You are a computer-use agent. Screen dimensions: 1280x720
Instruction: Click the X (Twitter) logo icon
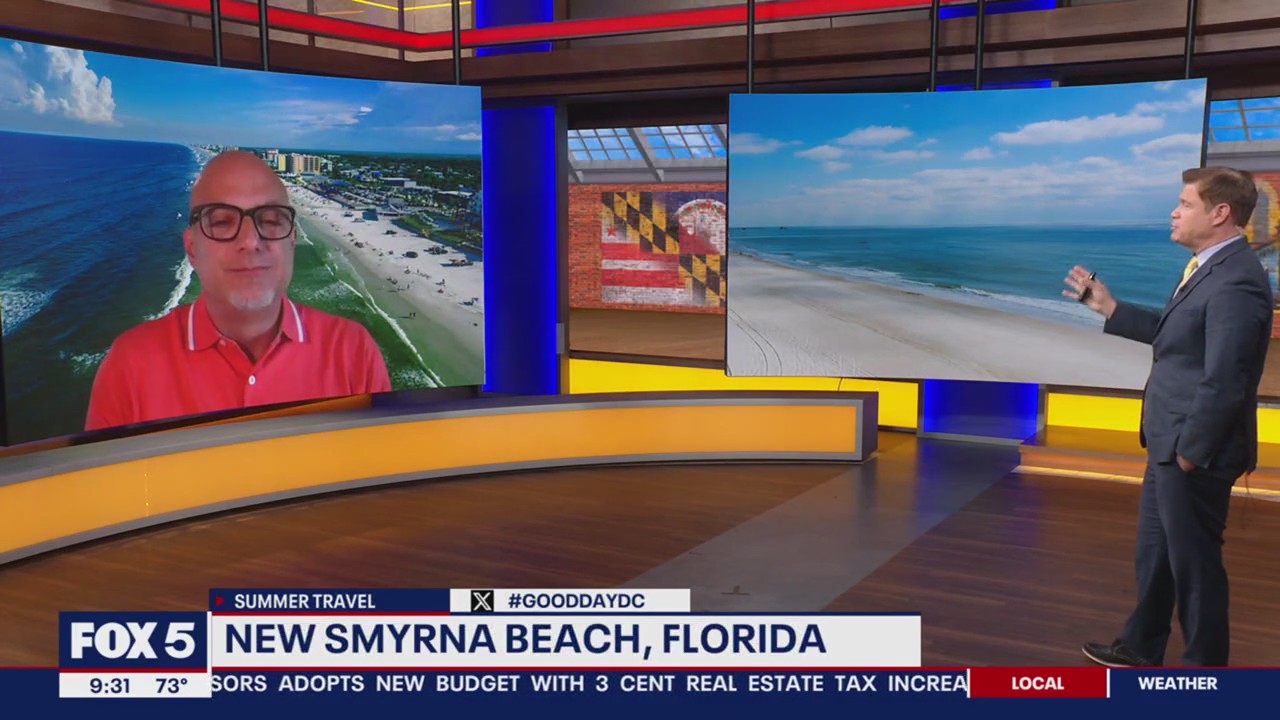[x=482, y=601]
